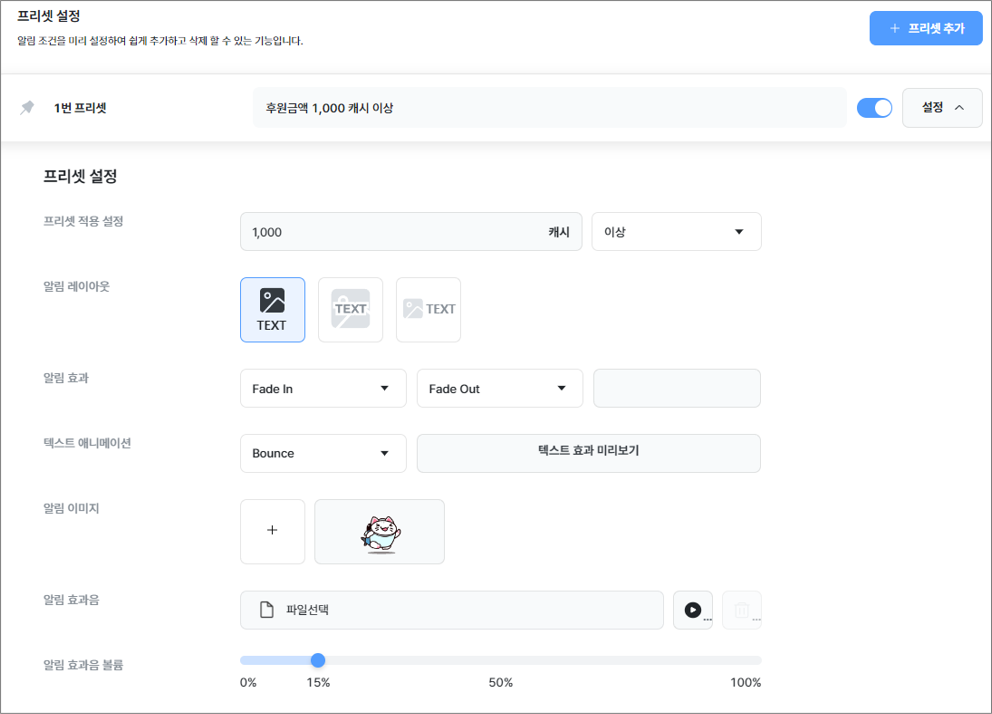Click the 후원금액 1,000 캐시 이상 summary bar

pyautogui.click(x=549, y=108)
